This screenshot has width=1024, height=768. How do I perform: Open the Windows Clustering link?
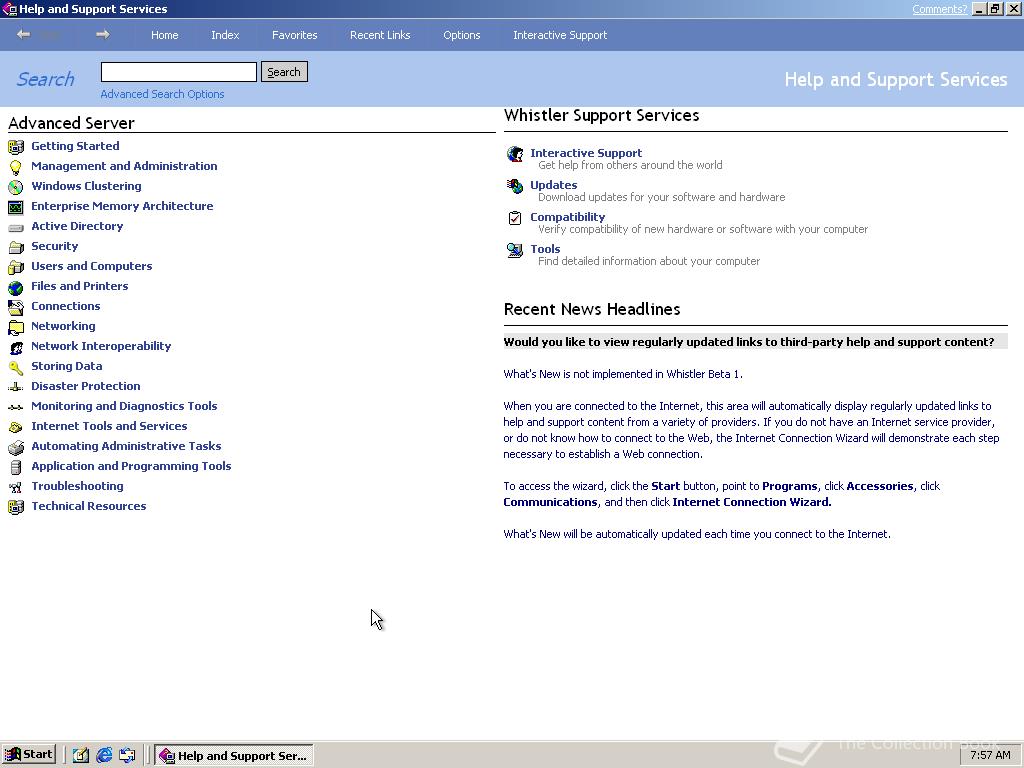click(86, 186)
